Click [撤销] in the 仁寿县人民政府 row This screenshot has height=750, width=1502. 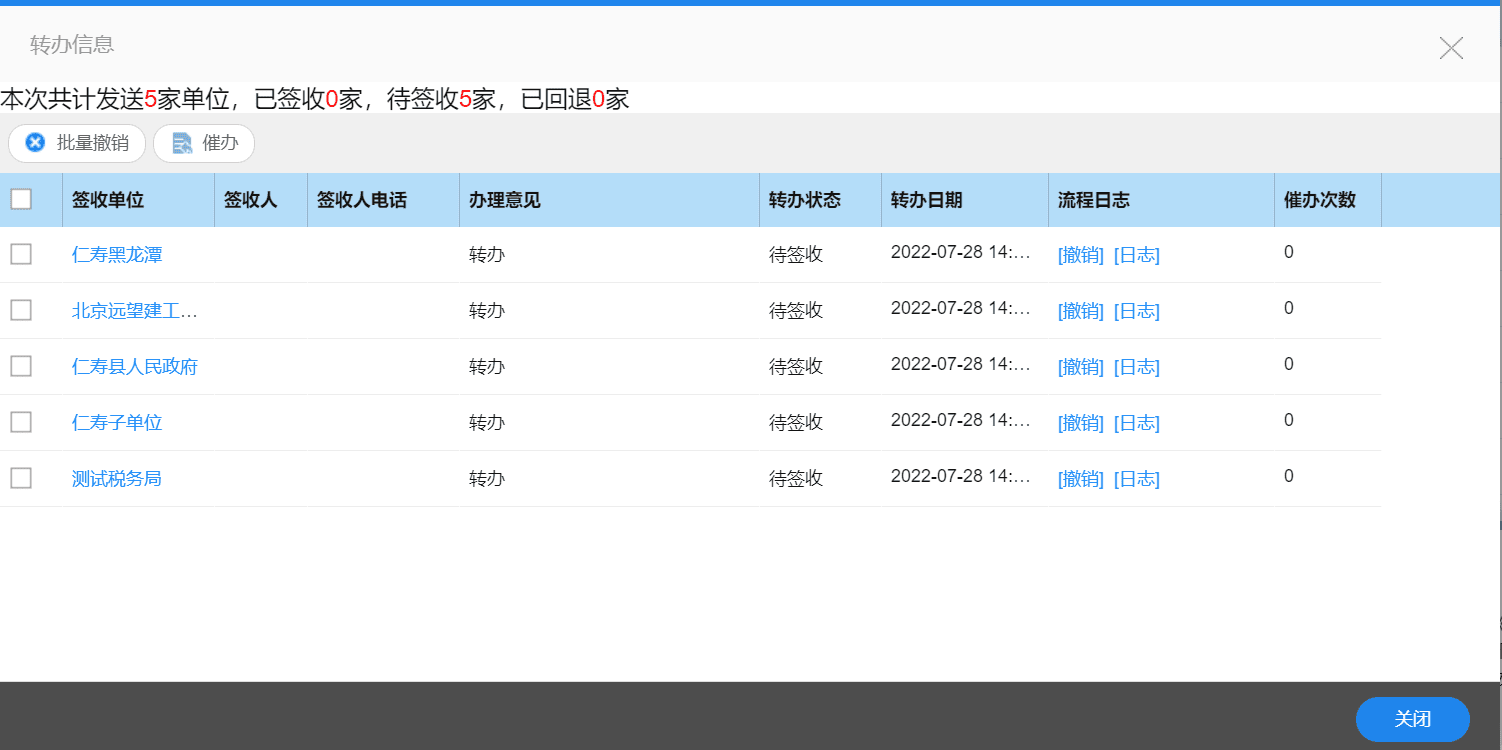[x=1081, y=367]
